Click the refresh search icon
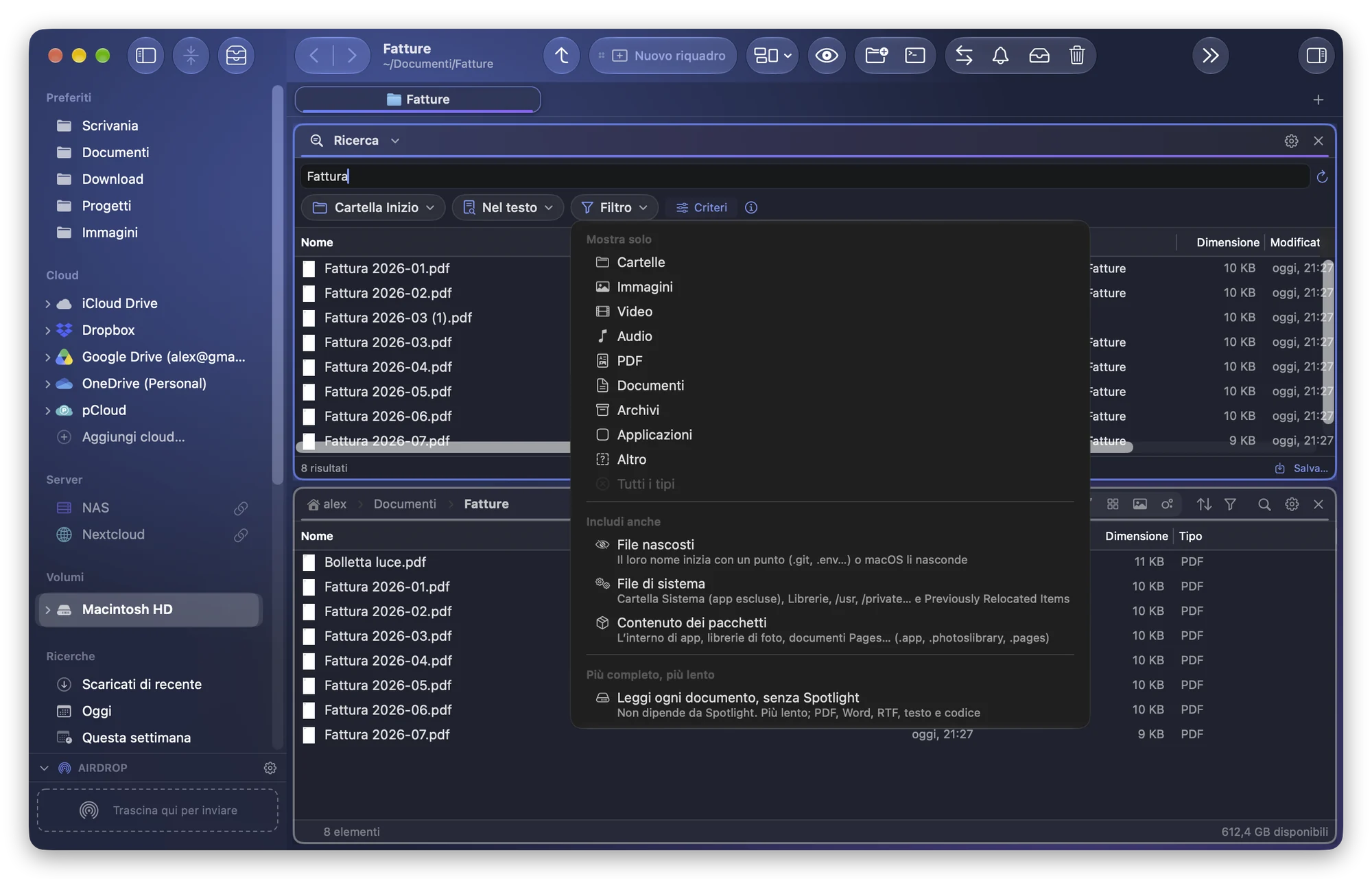 (1322, 177)
